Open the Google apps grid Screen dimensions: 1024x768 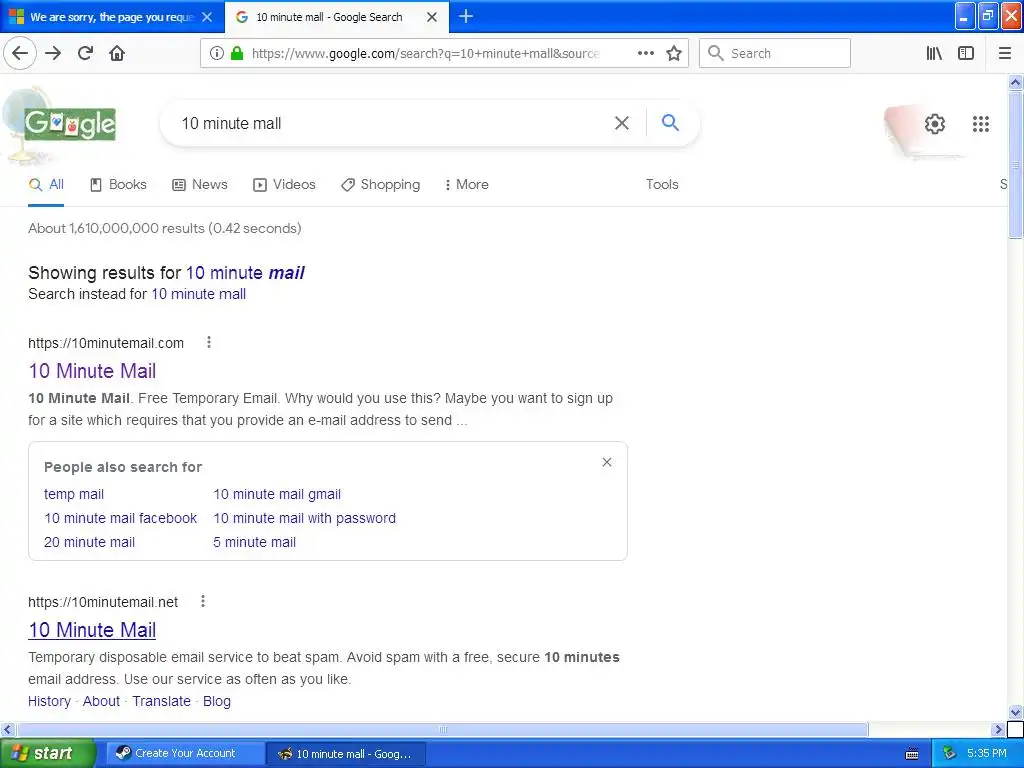980,123
